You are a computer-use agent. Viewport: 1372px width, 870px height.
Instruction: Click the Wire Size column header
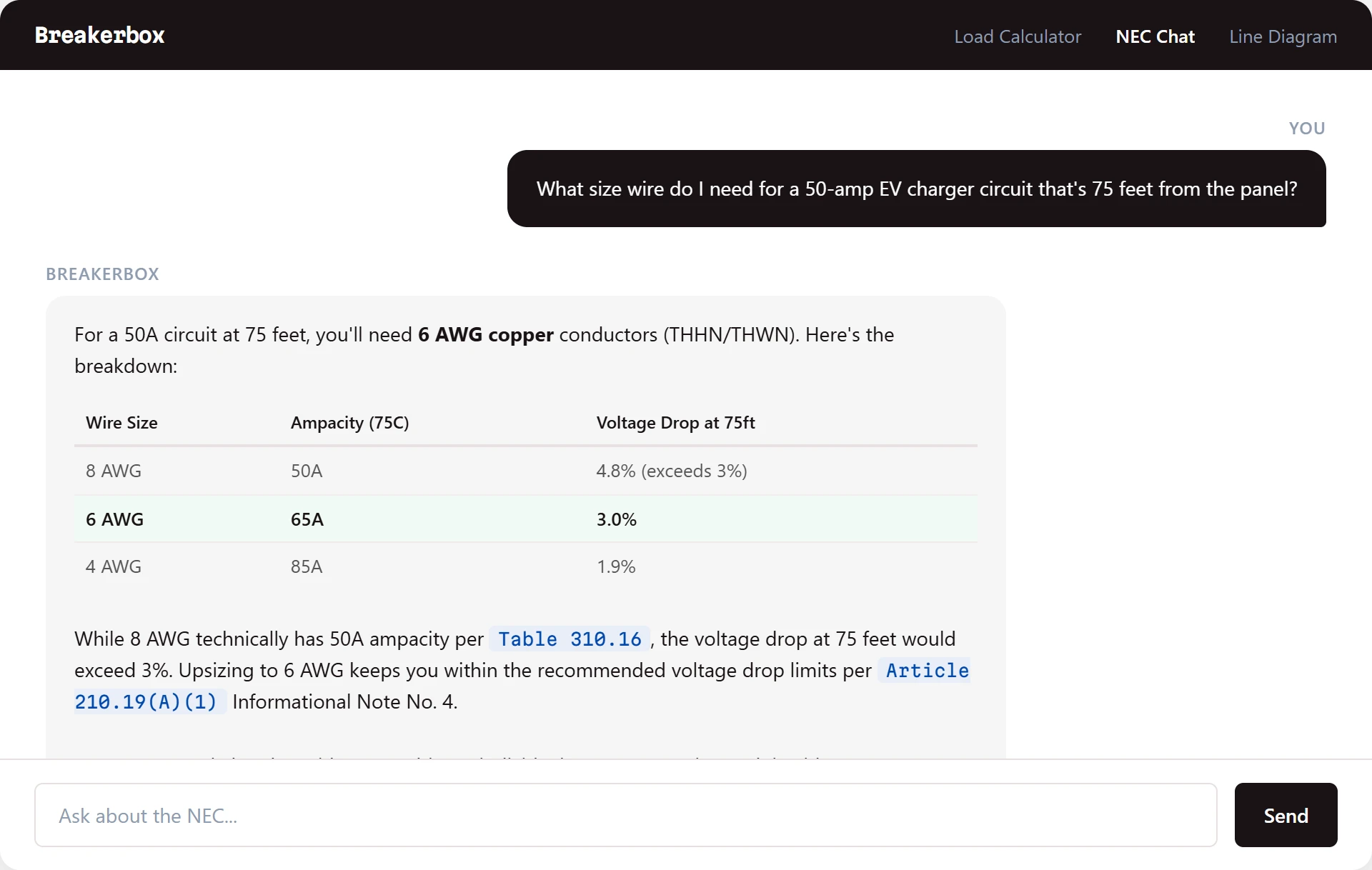pos(121,422)
